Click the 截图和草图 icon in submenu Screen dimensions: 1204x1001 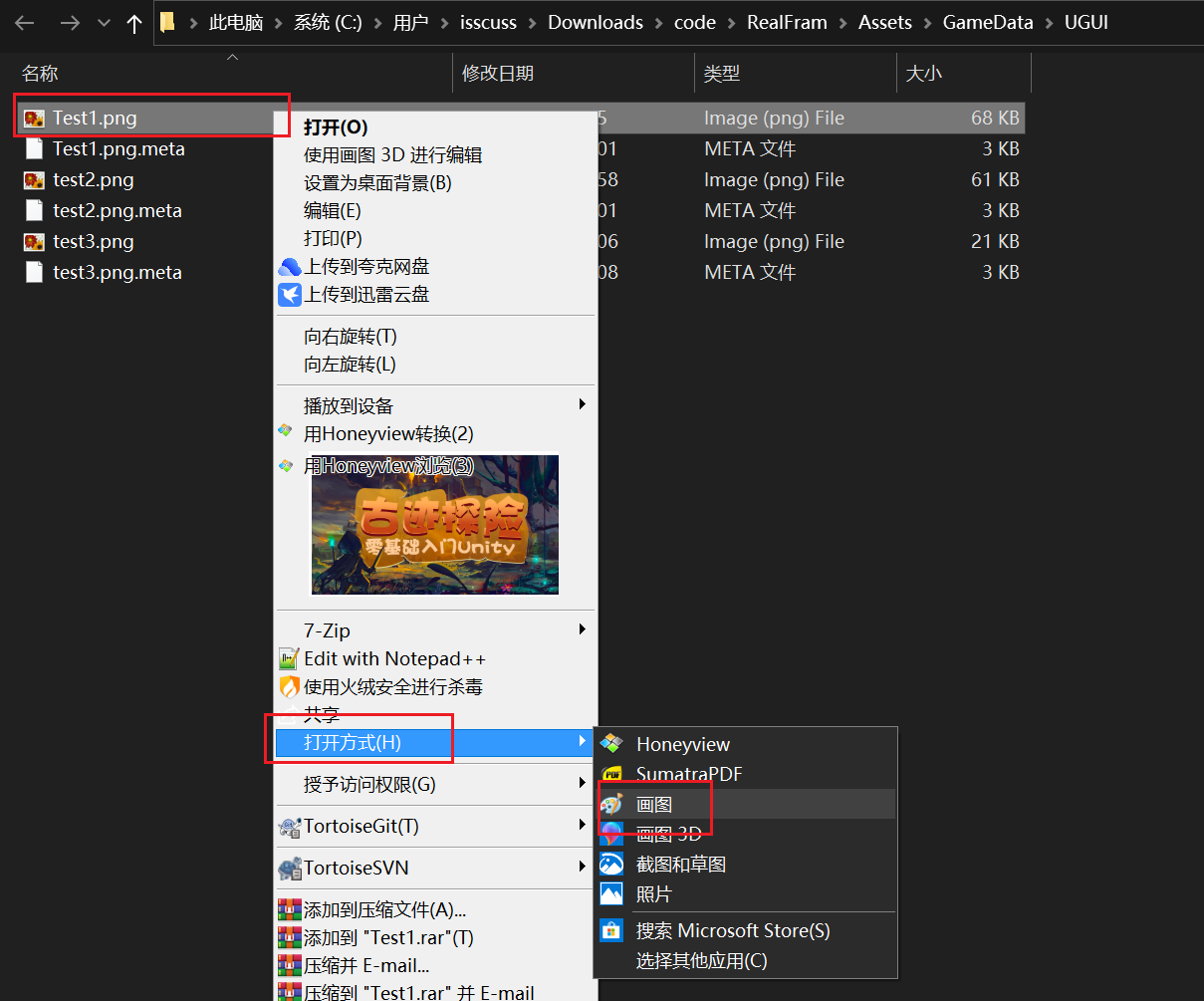(611, 864)
